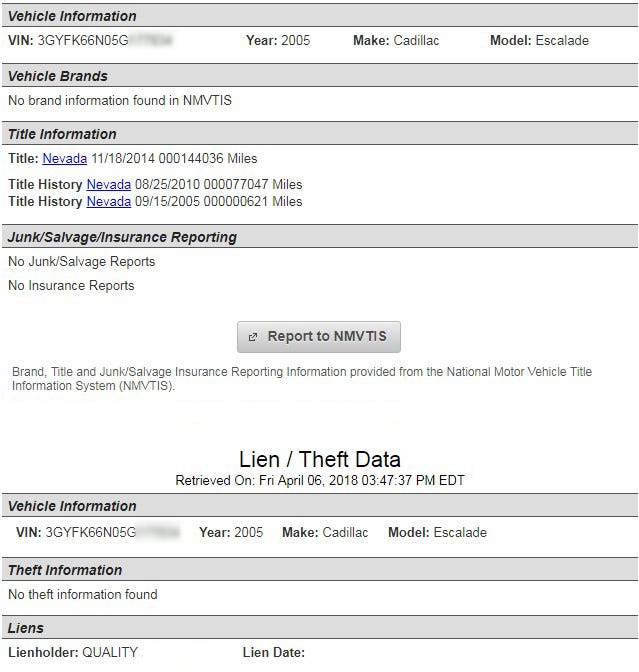Click the external-link icon on Report to NMVTIS

[253, 337]
